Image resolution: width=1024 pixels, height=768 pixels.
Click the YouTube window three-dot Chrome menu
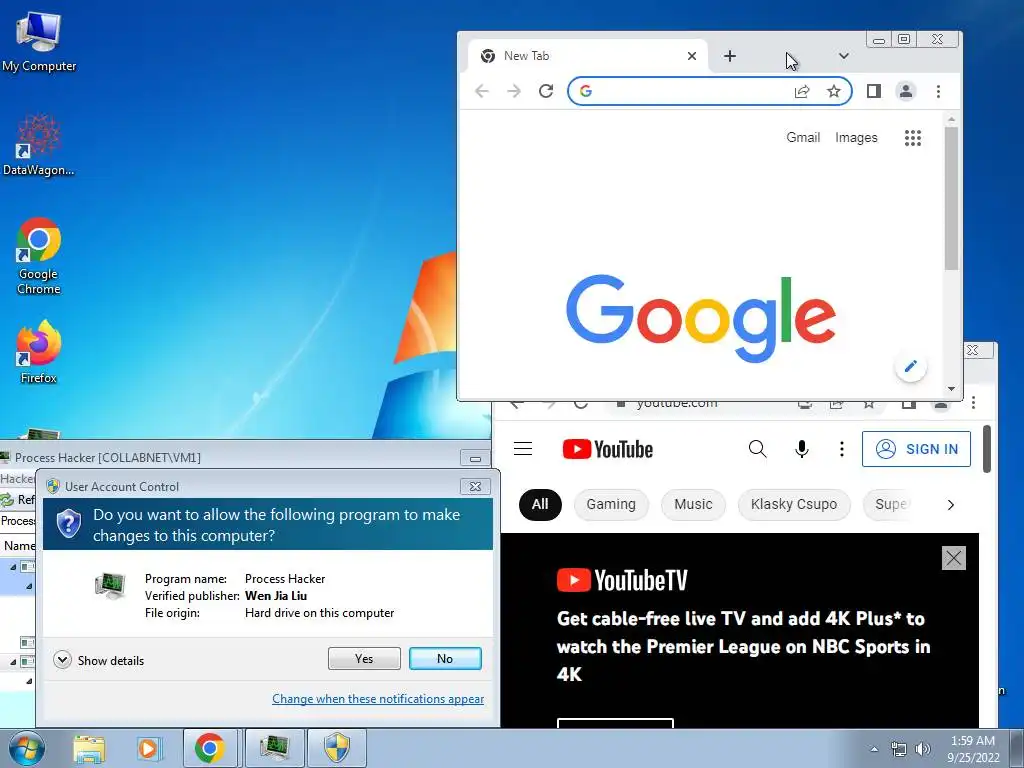[x=973, y=403]
